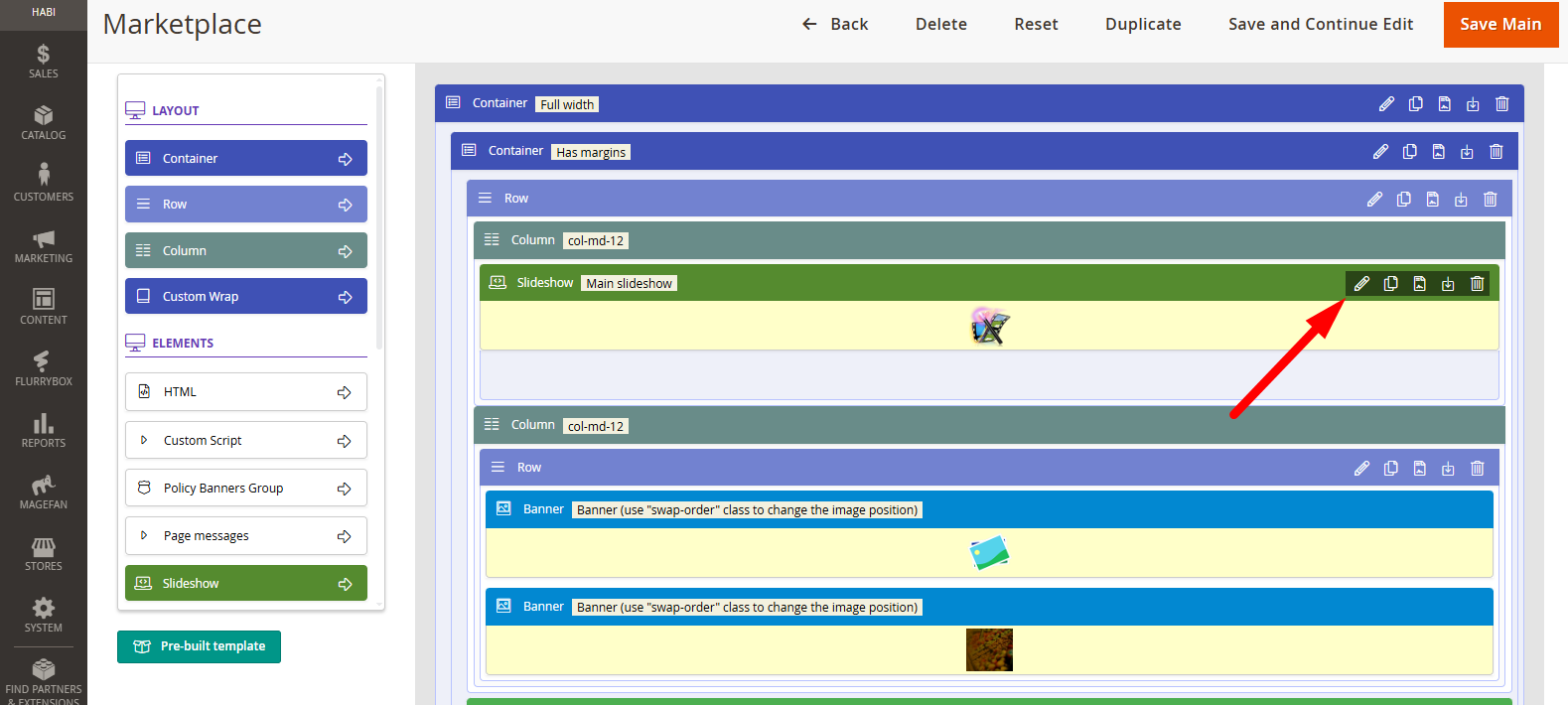Delete the Full width container
The width and height of the screenshot is (1568, 705).
[x=1501, y=104]
